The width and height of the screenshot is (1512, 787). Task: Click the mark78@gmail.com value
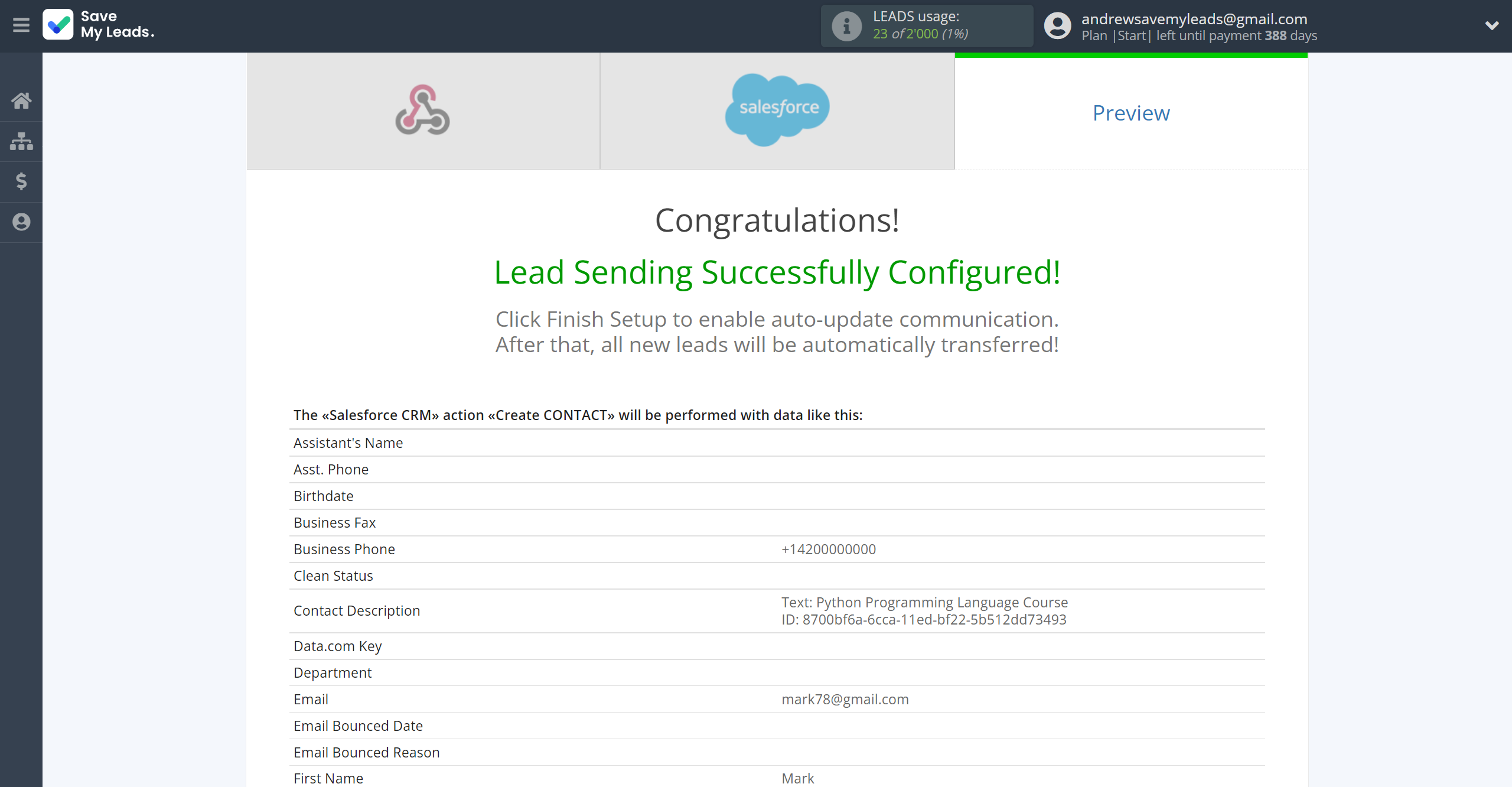pos(845,699)
